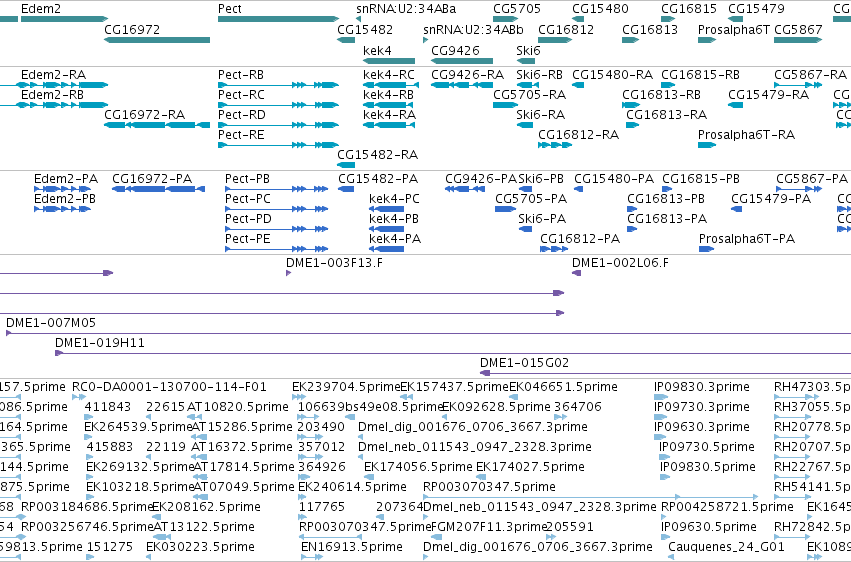Viewport: 851px width, 562px height.
Task: Select the CG16812 gene label
Action: click(x=566, y=29)
